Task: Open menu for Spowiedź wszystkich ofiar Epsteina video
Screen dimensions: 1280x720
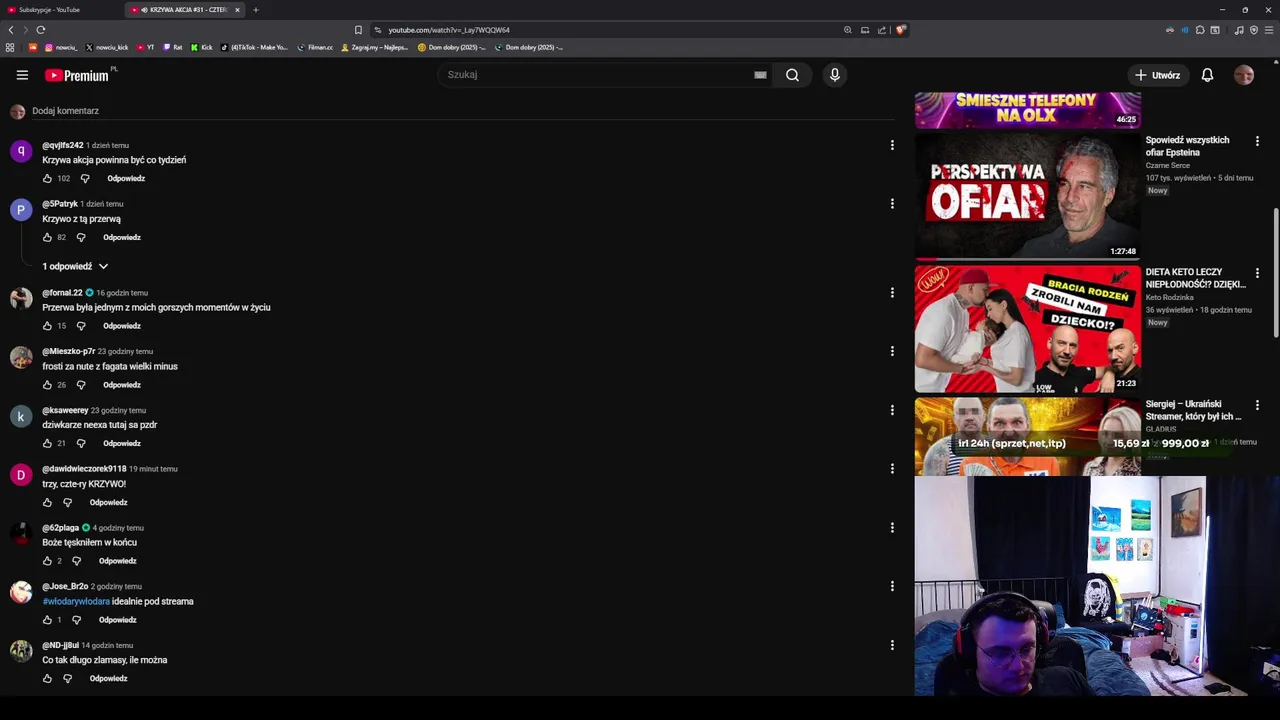Action: pos(1257,141)
